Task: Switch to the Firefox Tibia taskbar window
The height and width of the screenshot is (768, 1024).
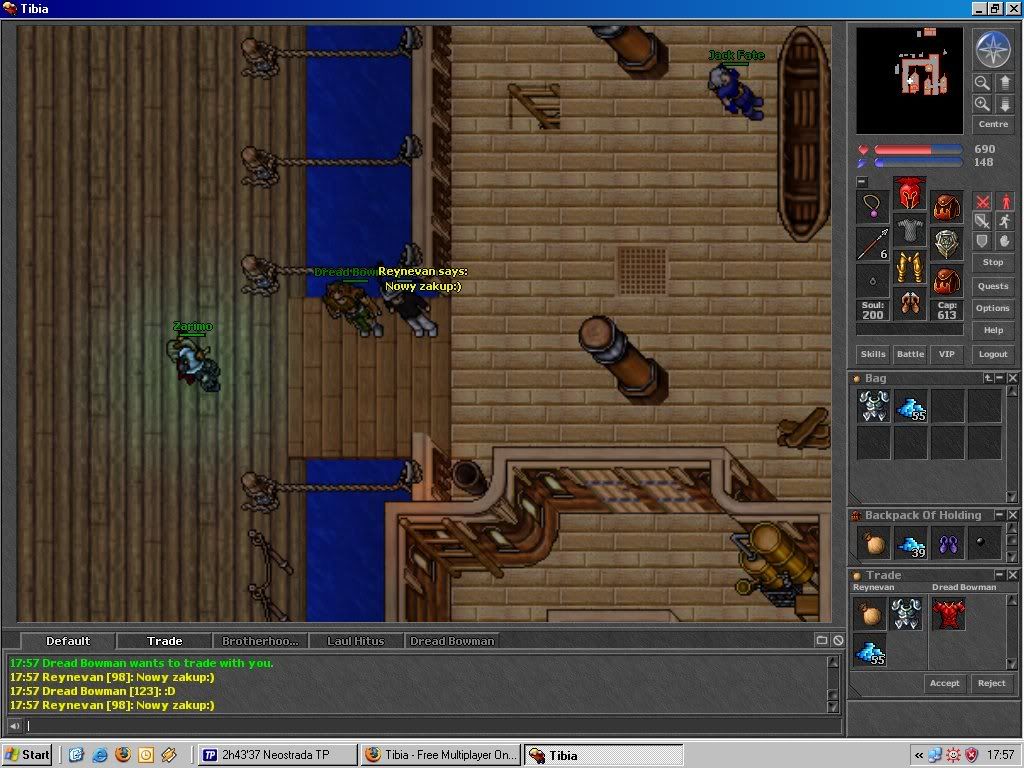Action: pyautogui.click(x=441, y=756)
